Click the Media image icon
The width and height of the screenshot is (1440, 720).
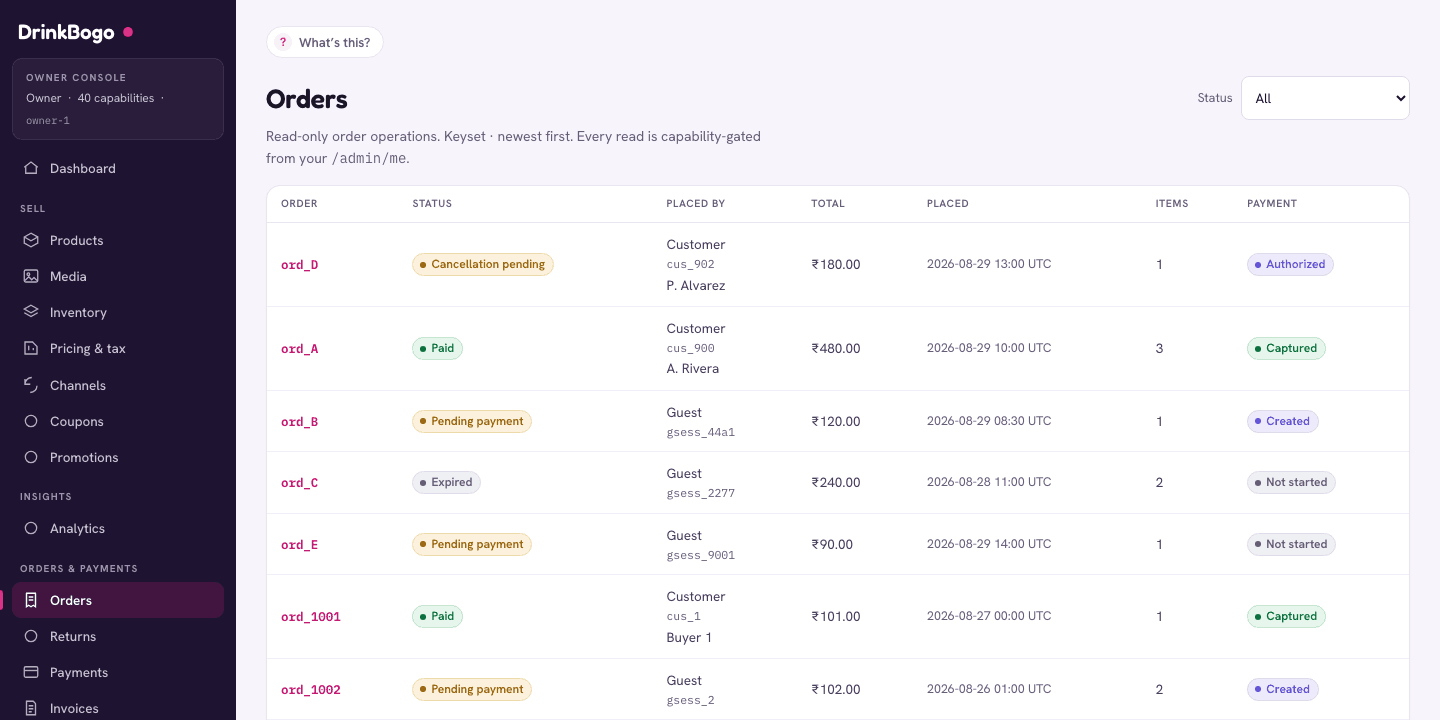[x=31, y=276]
